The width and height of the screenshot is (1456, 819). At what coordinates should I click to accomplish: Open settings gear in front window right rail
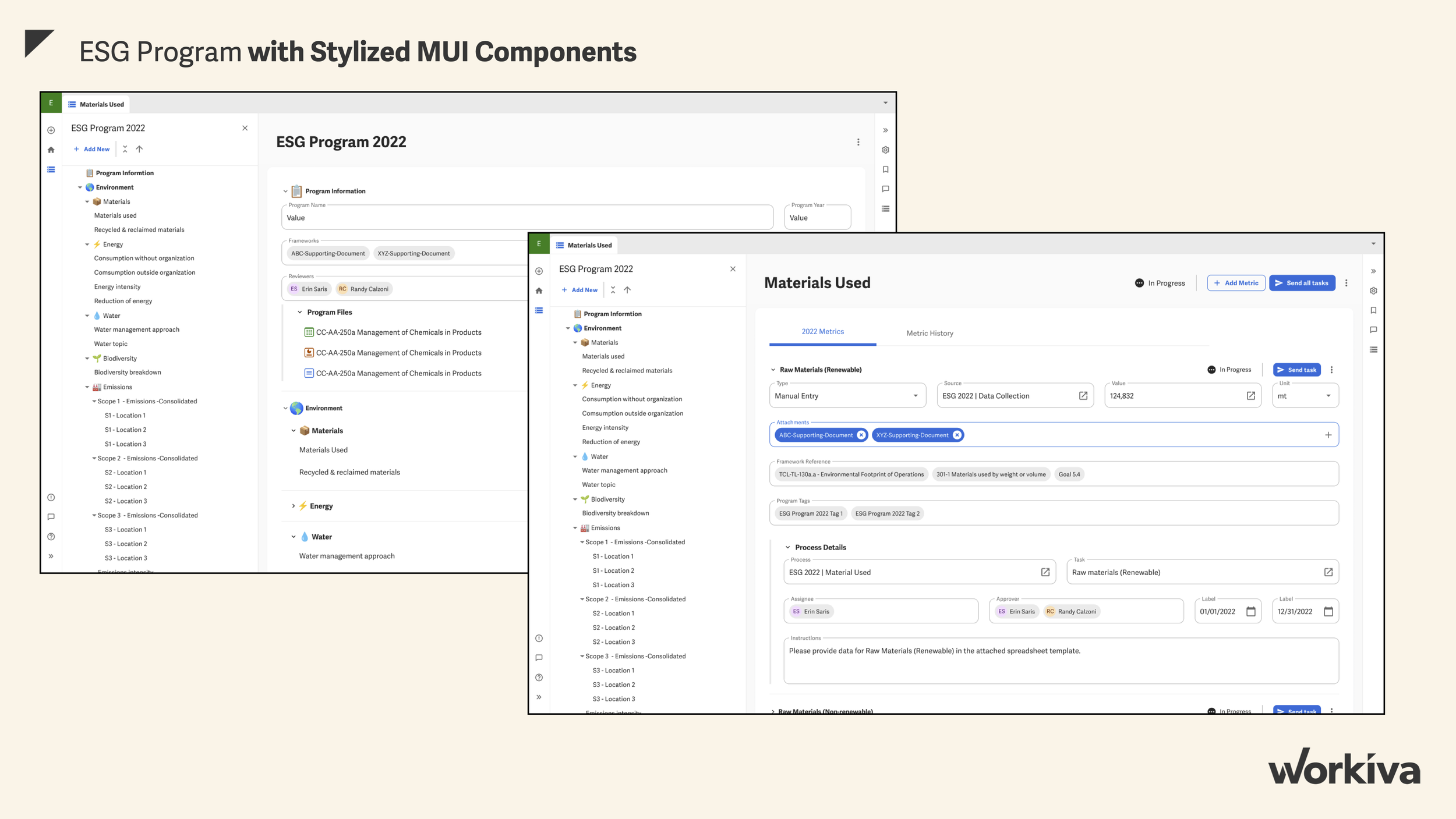click(x=1373, y=290)
